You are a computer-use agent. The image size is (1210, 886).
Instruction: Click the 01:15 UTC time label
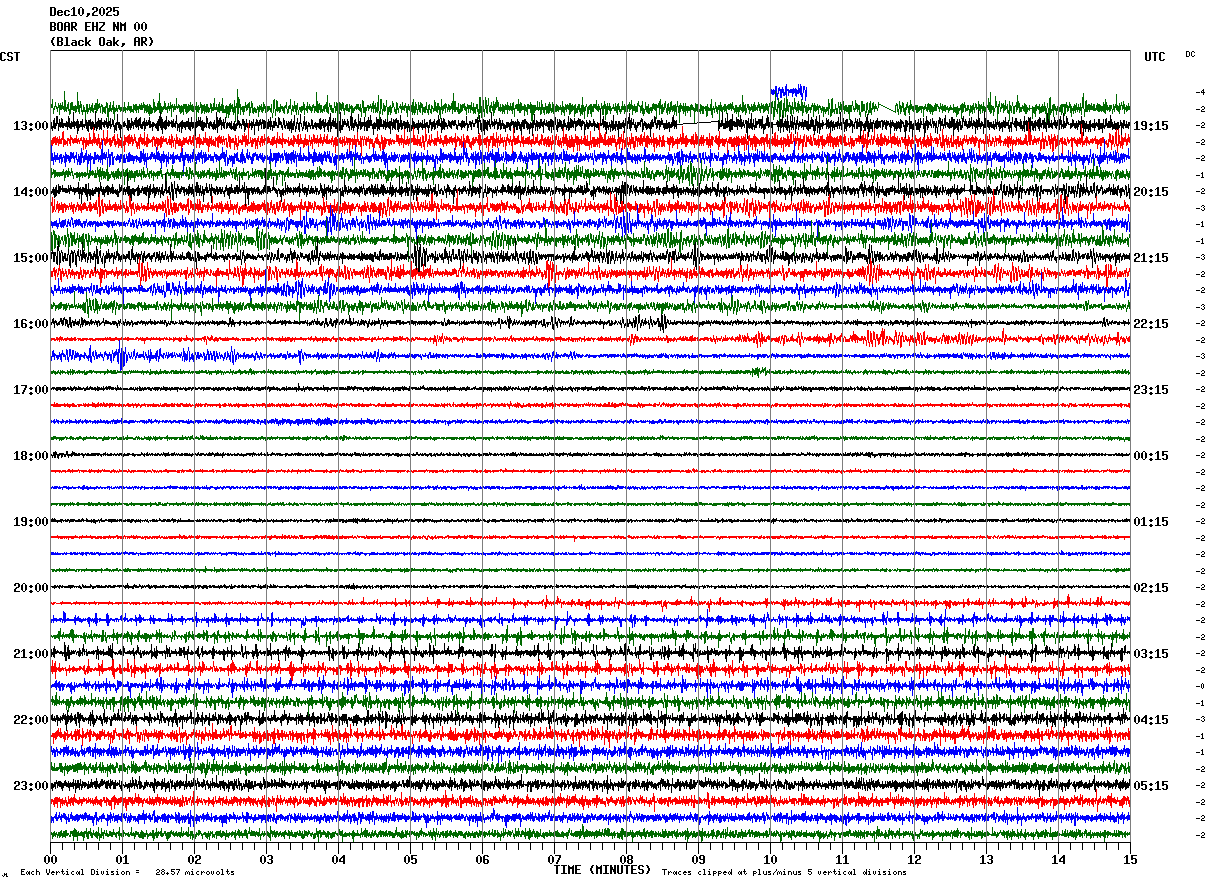1151,522
